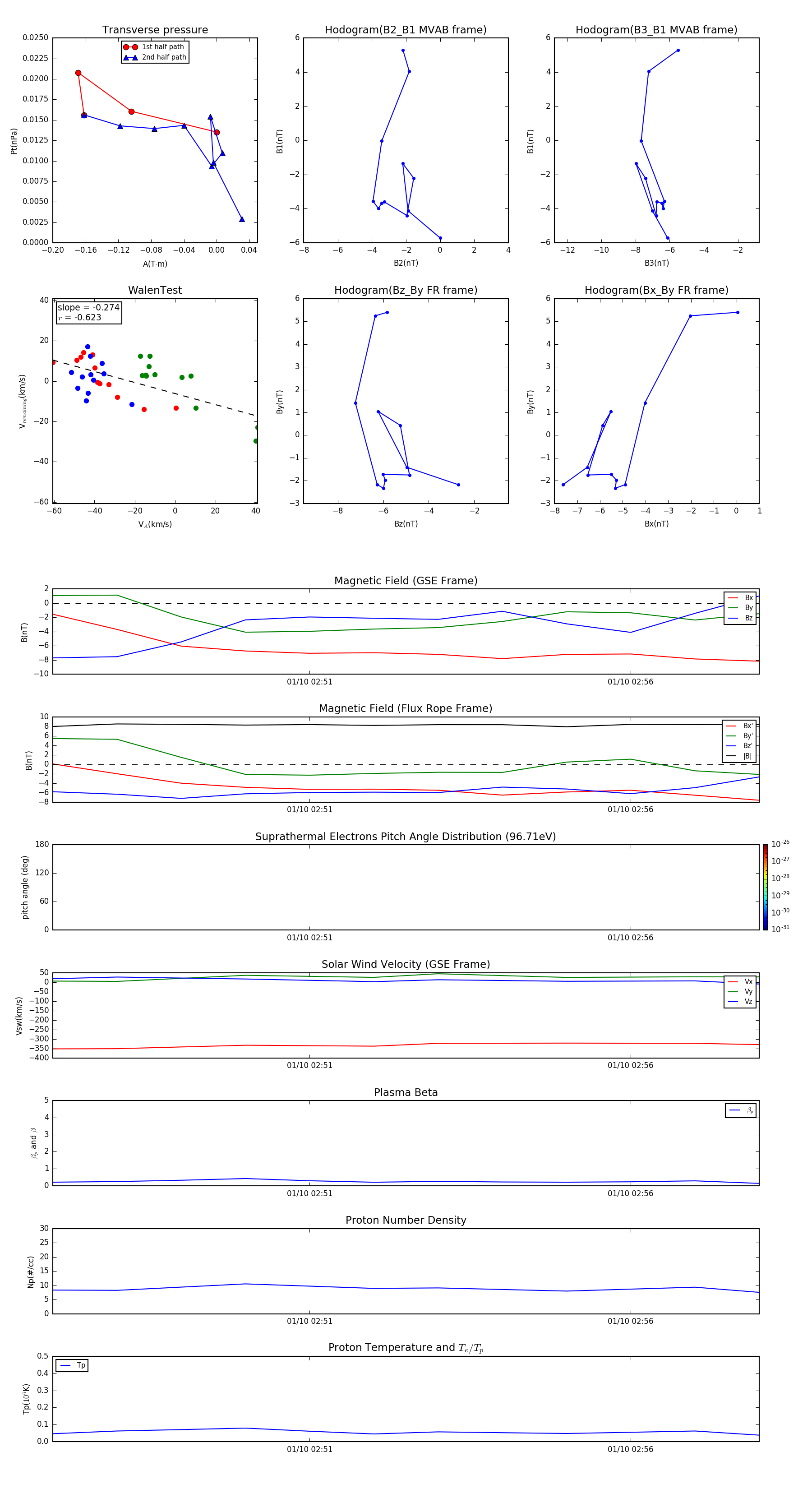The image size is (812, 1489).
Task: Click the topmost red circle in Transverse pressure plot
Action: point(78,73)
